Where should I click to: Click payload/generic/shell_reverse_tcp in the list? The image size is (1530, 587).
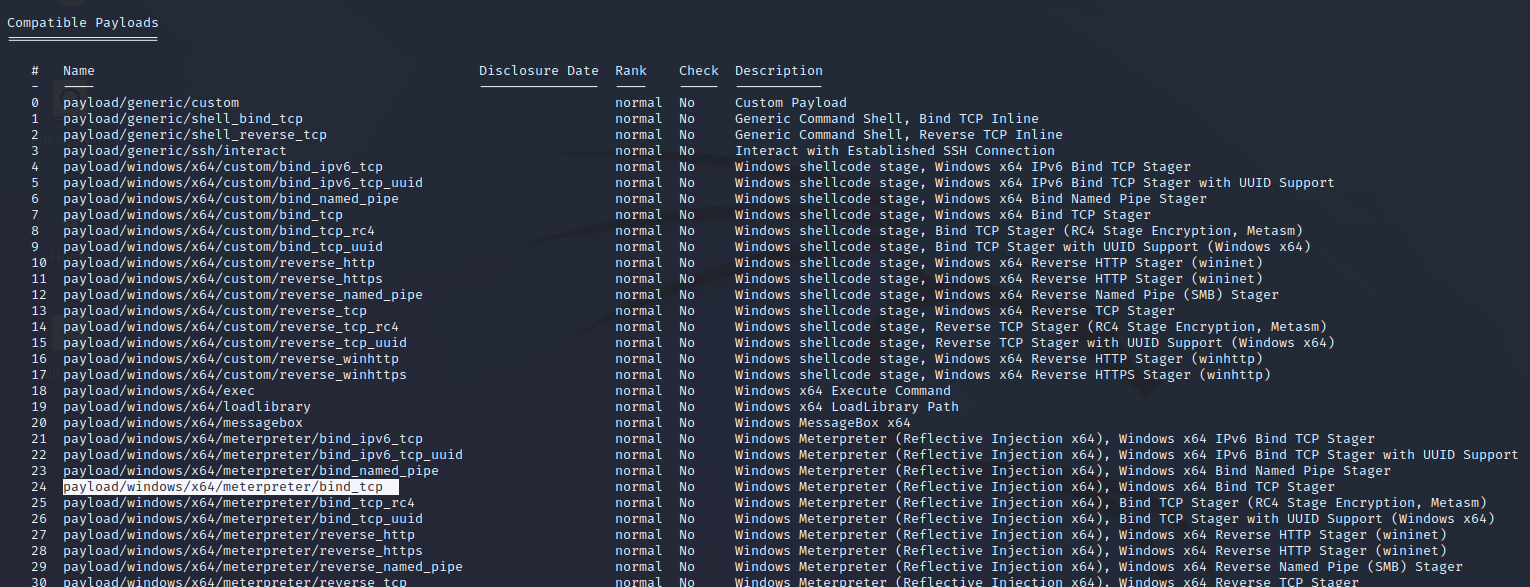pyautogui.click(x=195, y=135)
